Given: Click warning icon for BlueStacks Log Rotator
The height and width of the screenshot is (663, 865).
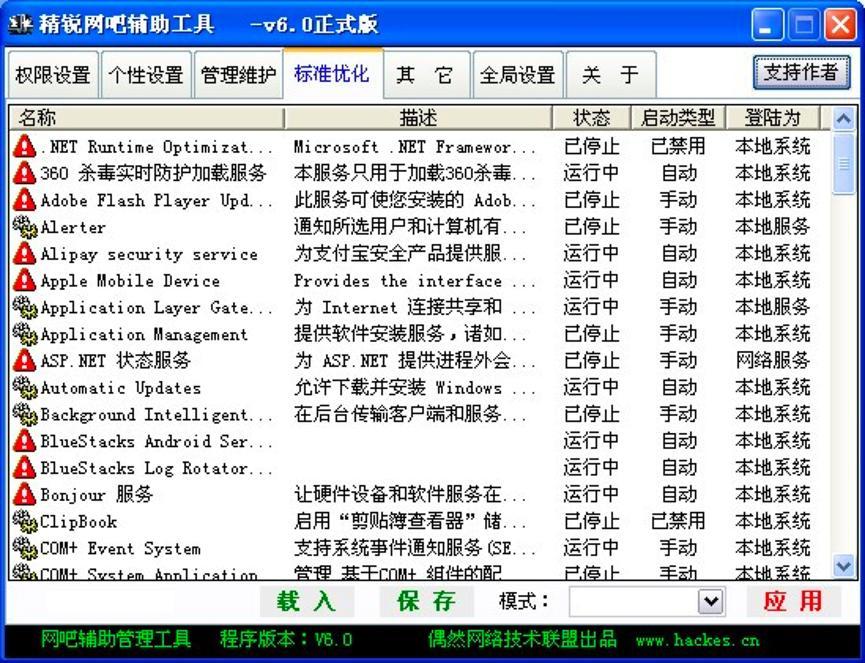Looking at the screenshot, I should click(24, 468).
